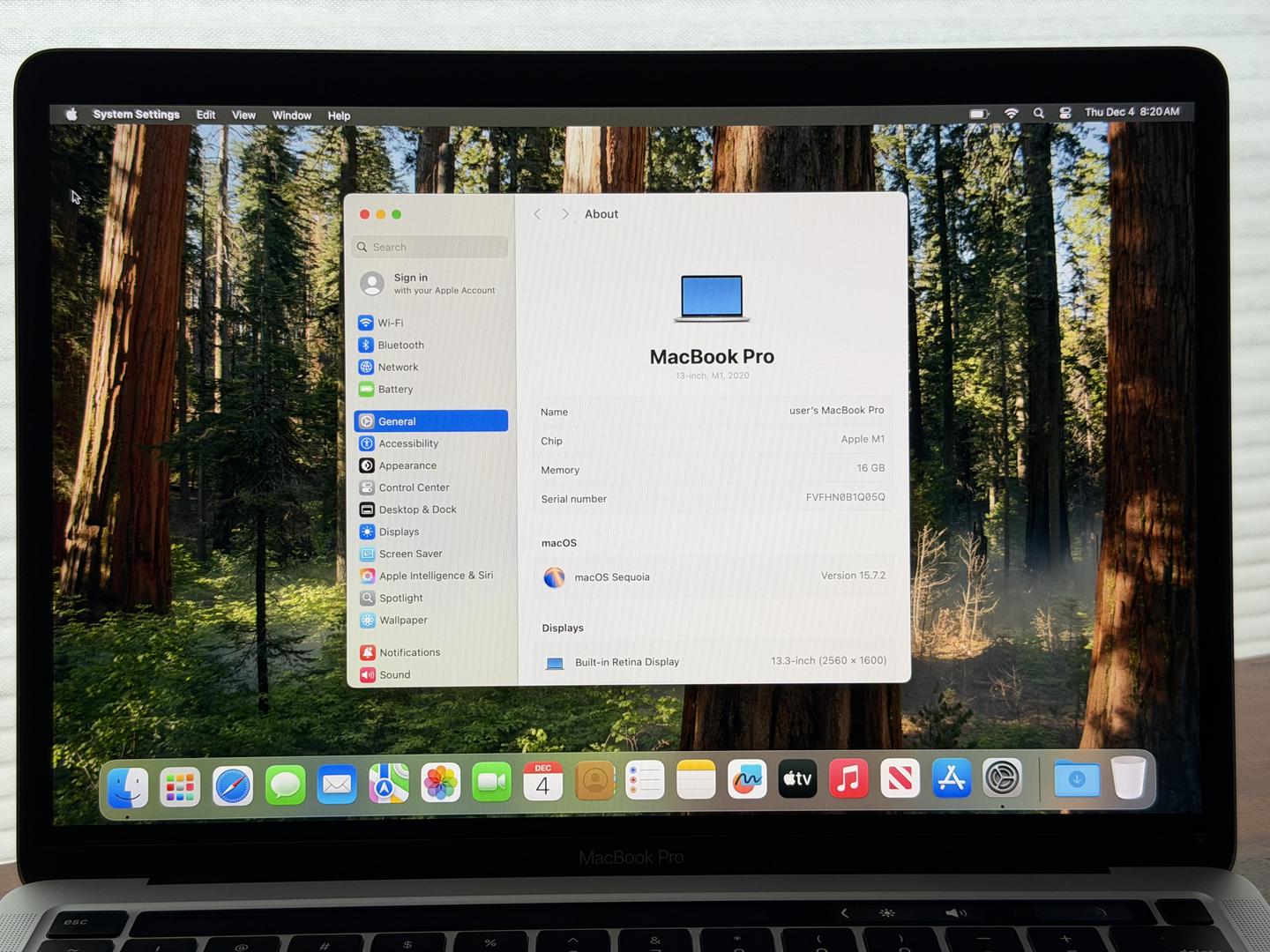Open Wi-Fi settings in sidebar

(390, 323)
